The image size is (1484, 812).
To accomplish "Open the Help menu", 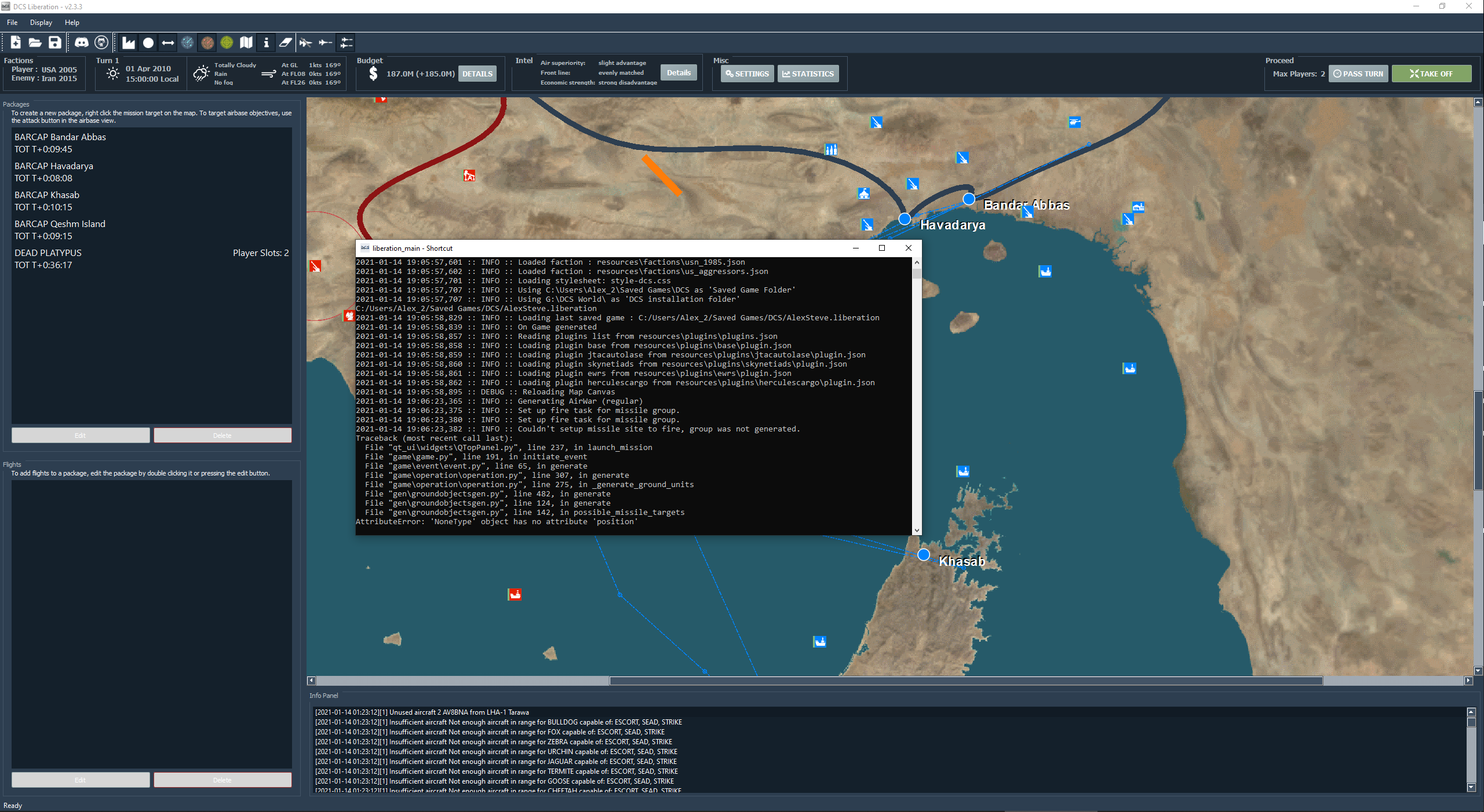I will (72, 23).
